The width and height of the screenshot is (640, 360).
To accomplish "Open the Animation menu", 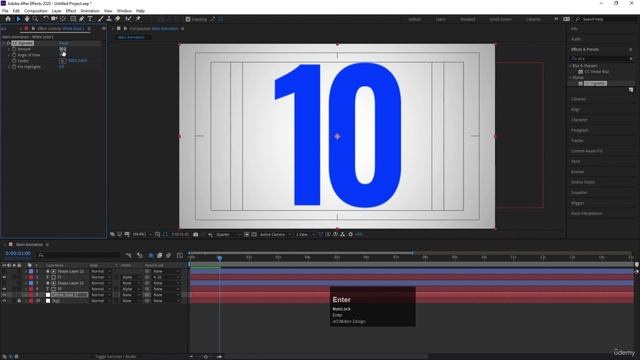I will click(90, 11).
